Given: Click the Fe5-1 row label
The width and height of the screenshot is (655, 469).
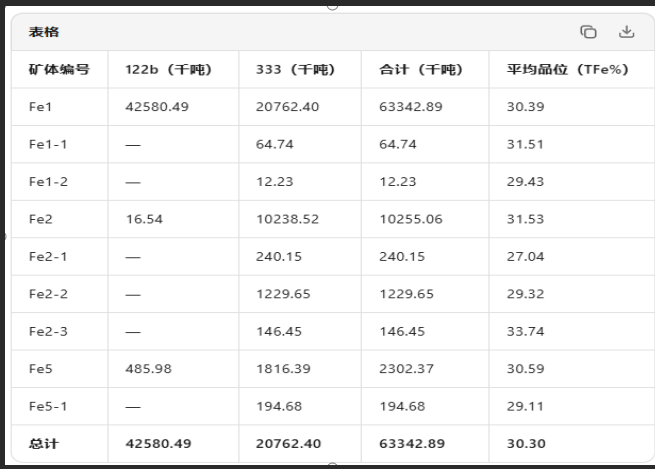Looking at the screenshot, I should point(48,406).
